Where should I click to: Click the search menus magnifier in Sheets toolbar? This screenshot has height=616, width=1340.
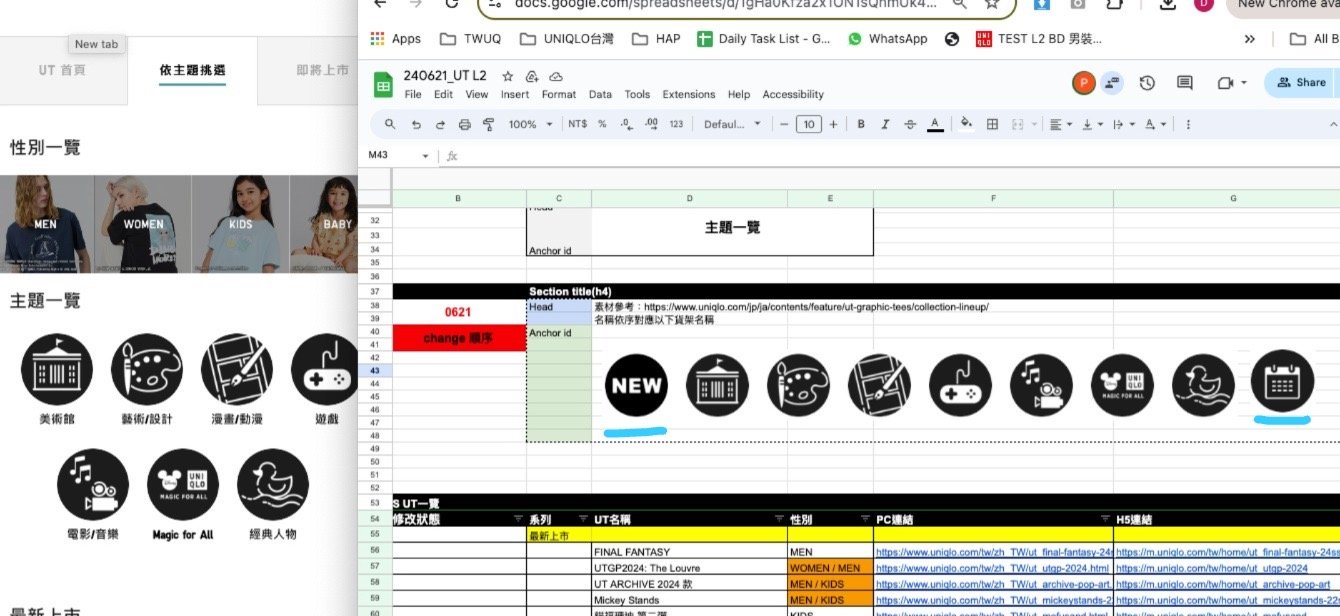tap(389, 125)
